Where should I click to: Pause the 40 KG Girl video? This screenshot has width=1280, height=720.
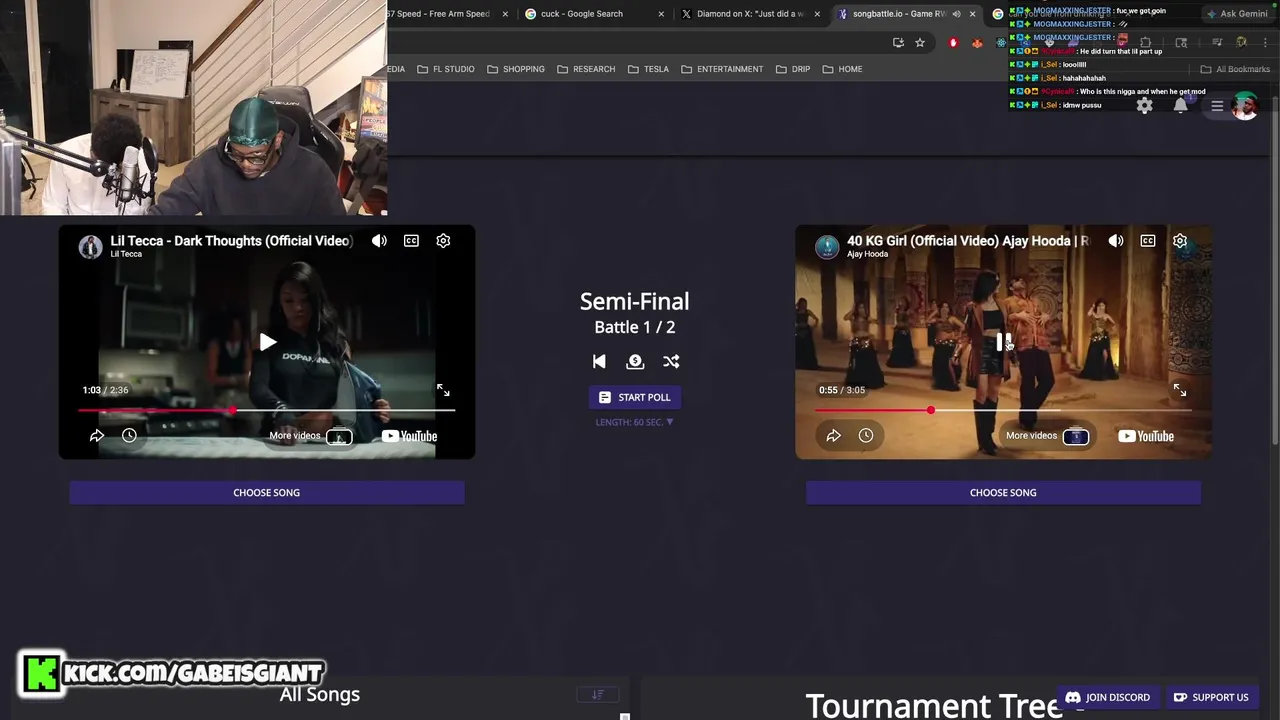click(1004, 342)
